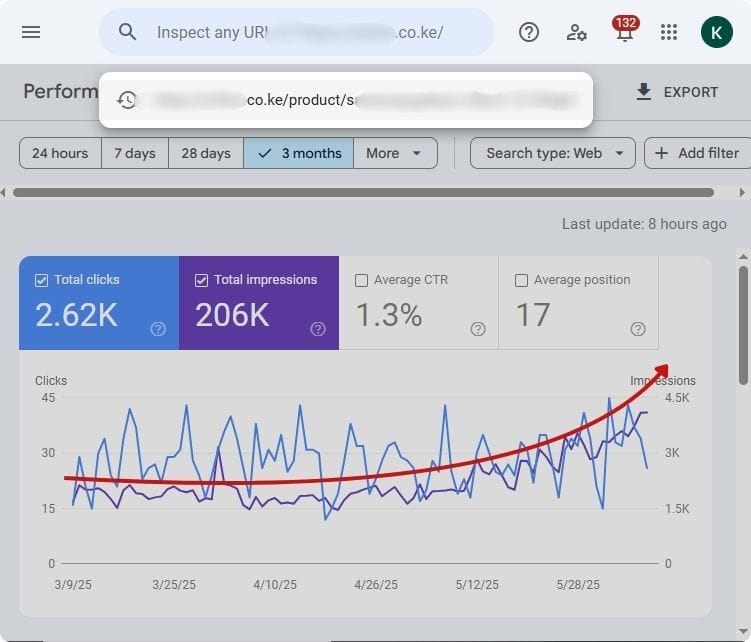The image size is (751, 642).
Task: Enable the Average position checkbox
Action: point(521,280)
